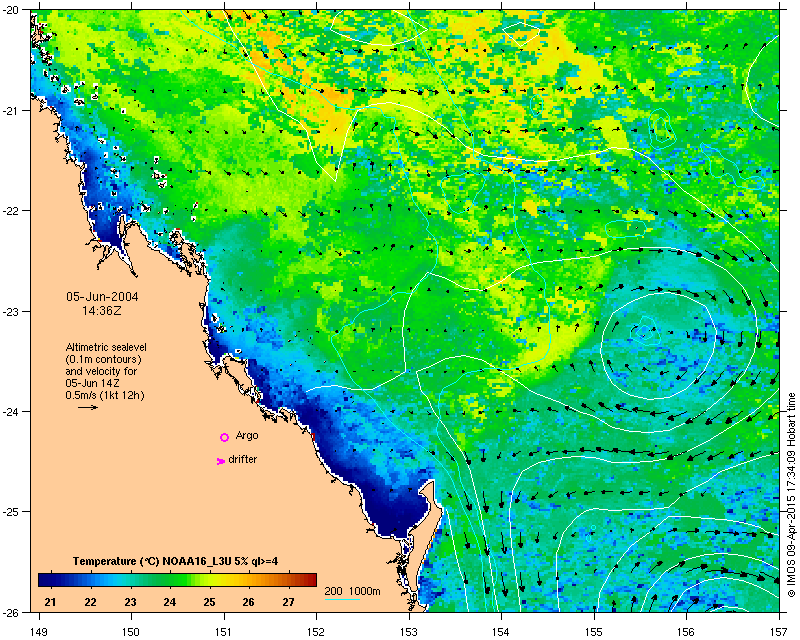Screen dimensions: 800x640
Task: Click longitude axis label 151
Action: (x=224, y=632)
